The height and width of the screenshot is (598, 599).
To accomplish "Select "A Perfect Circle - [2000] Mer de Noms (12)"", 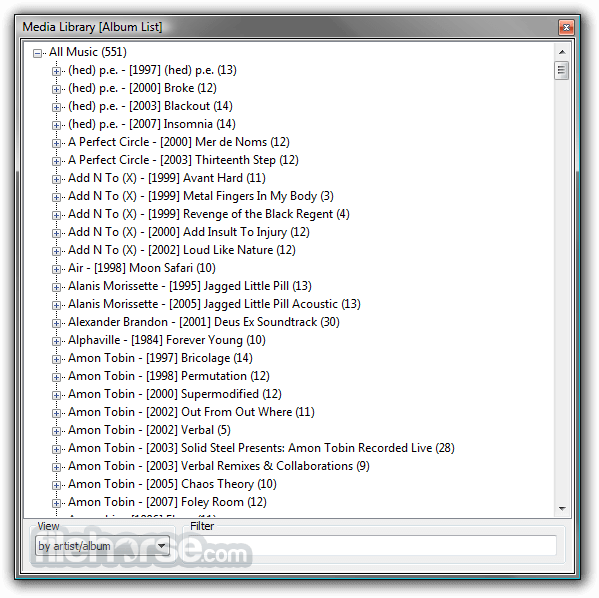I will (x=179, y=142).
